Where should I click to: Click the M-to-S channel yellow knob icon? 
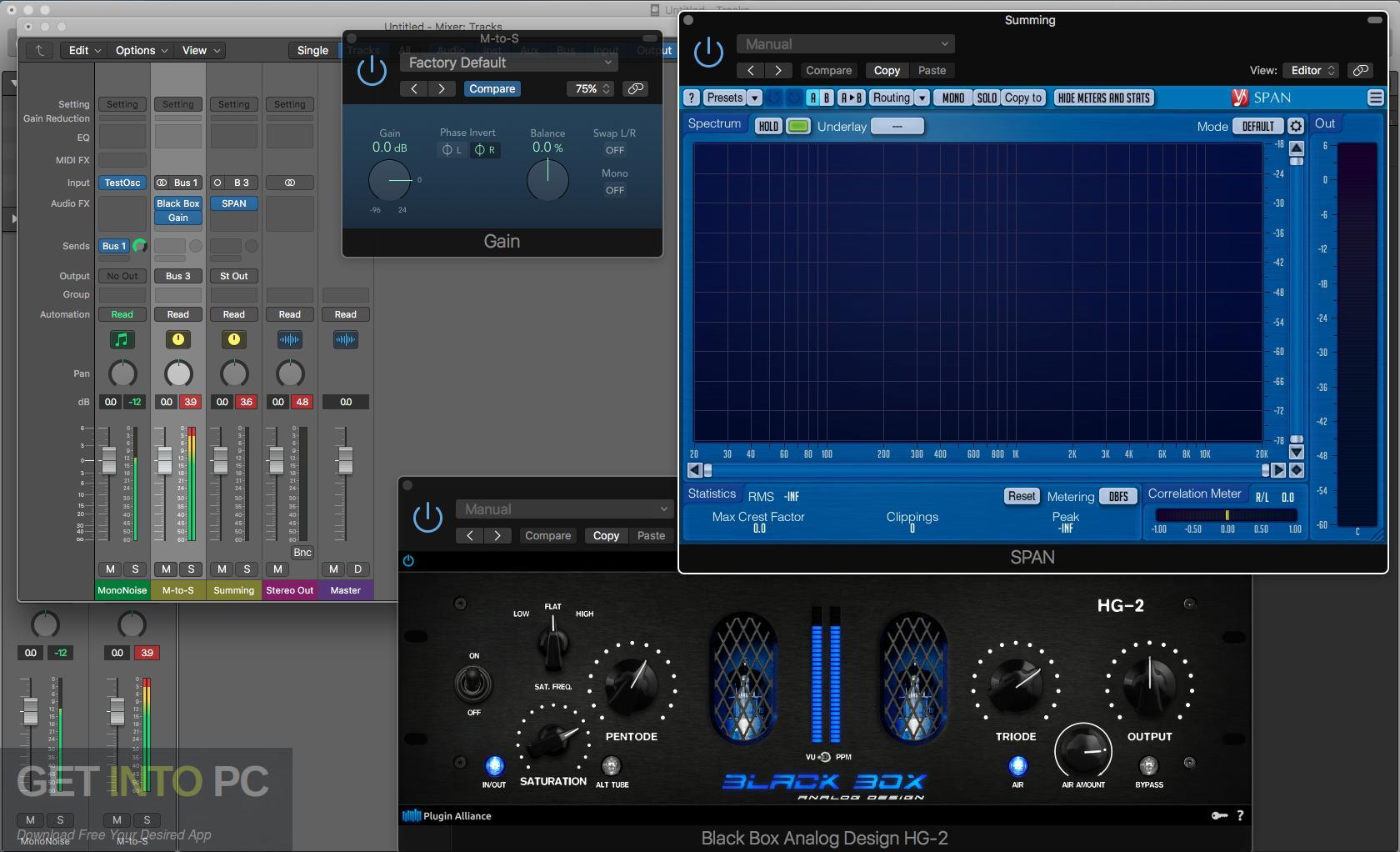coord(178,339)
